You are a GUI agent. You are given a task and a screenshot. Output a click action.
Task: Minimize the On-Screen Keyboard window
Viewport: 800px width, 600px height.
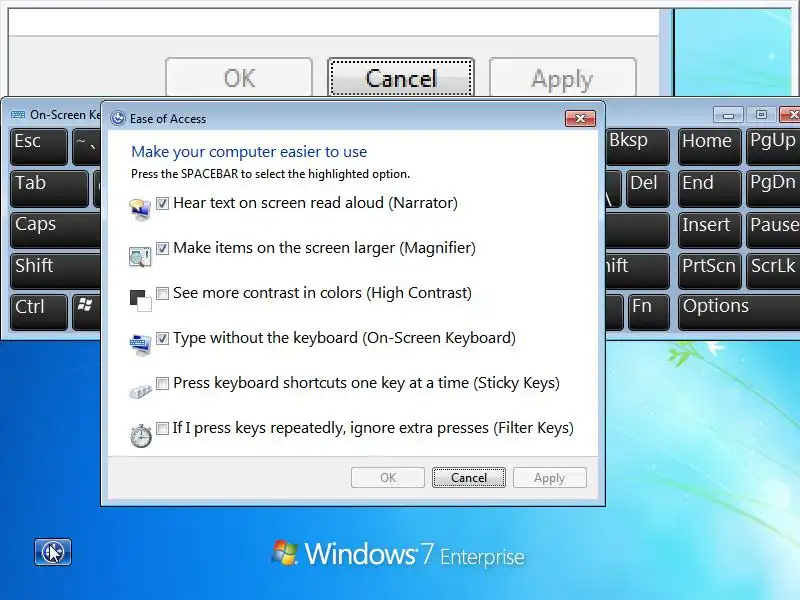[728, 115]
